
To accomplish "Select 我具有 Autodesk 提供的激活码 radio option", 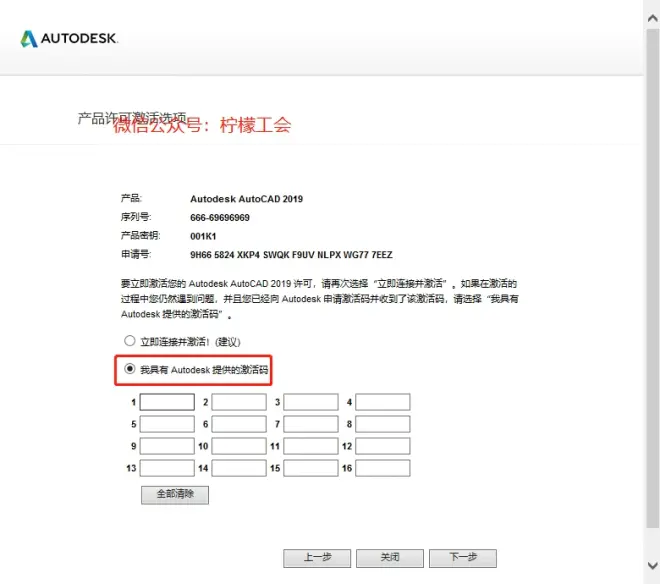I will 130,369.
